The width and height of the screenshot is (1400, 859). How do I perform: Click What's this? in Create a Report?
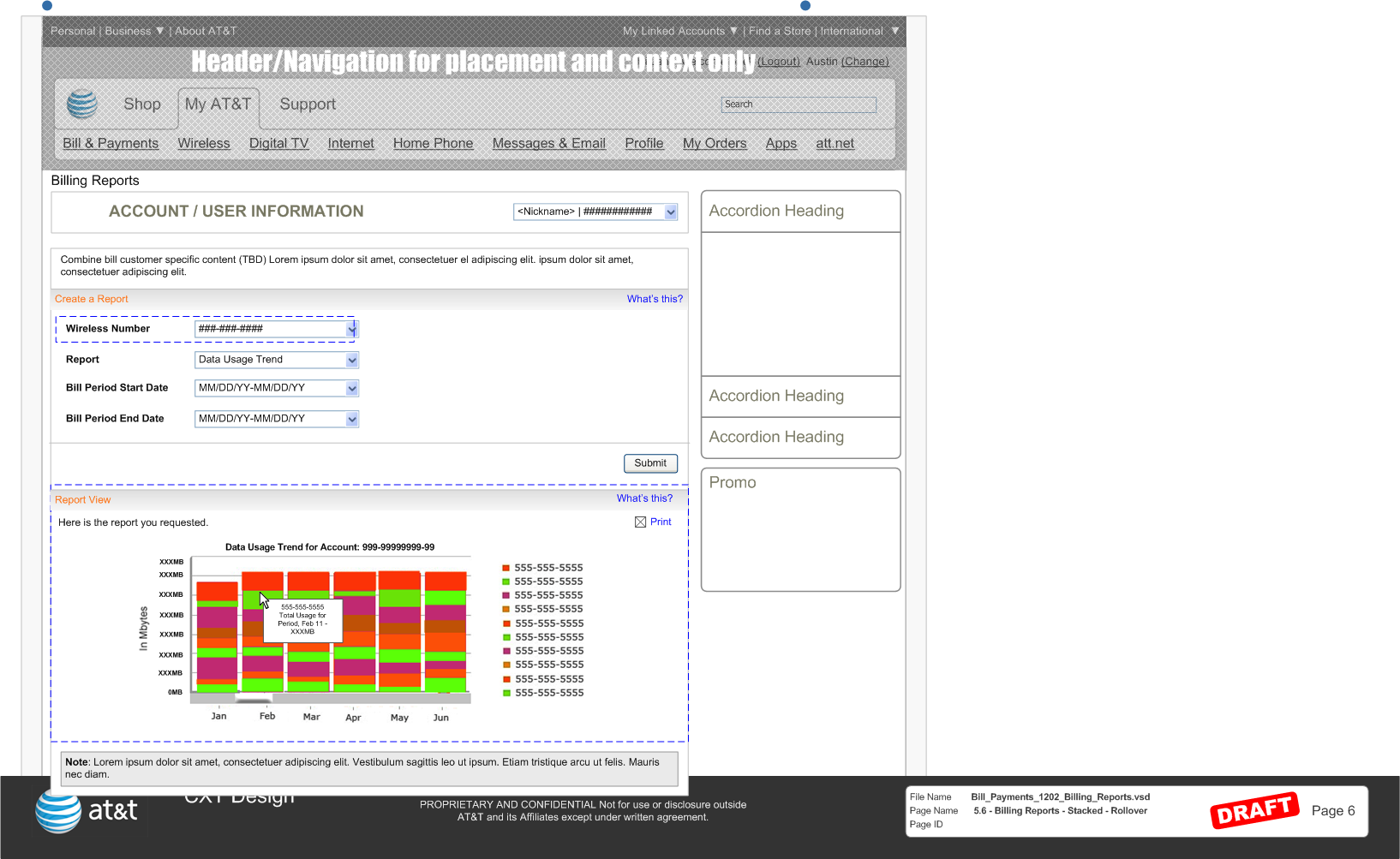pos(655,299)
